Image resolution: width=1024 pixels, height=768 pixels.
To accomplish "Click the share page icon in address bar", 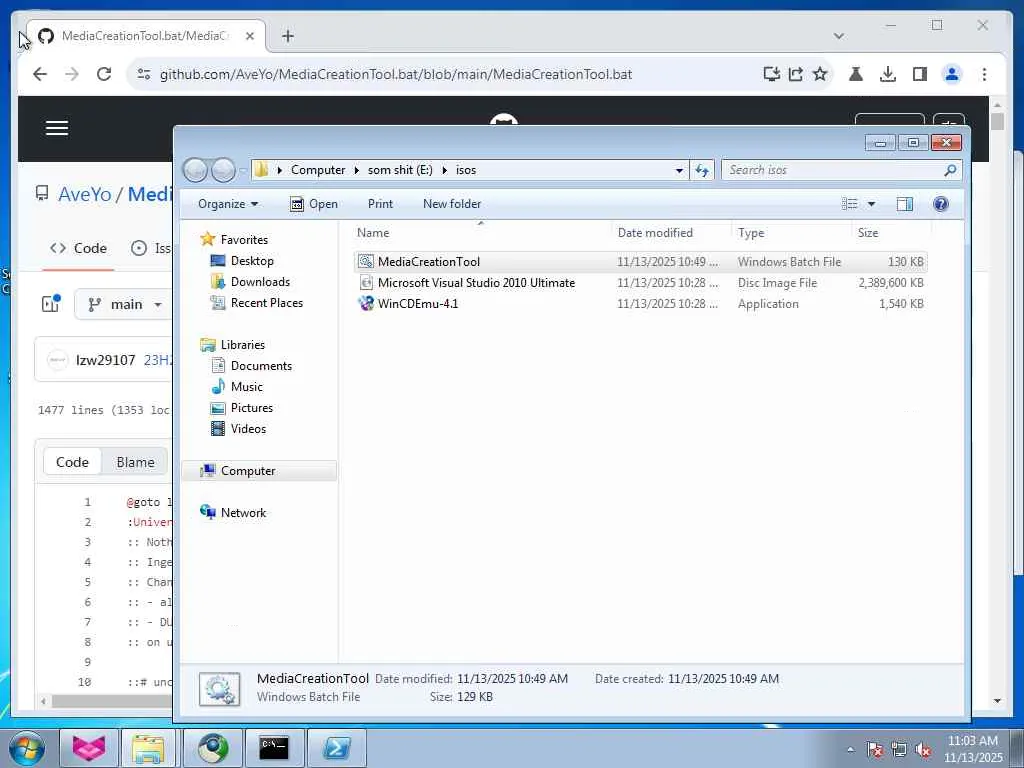I will tap(795, 74).
